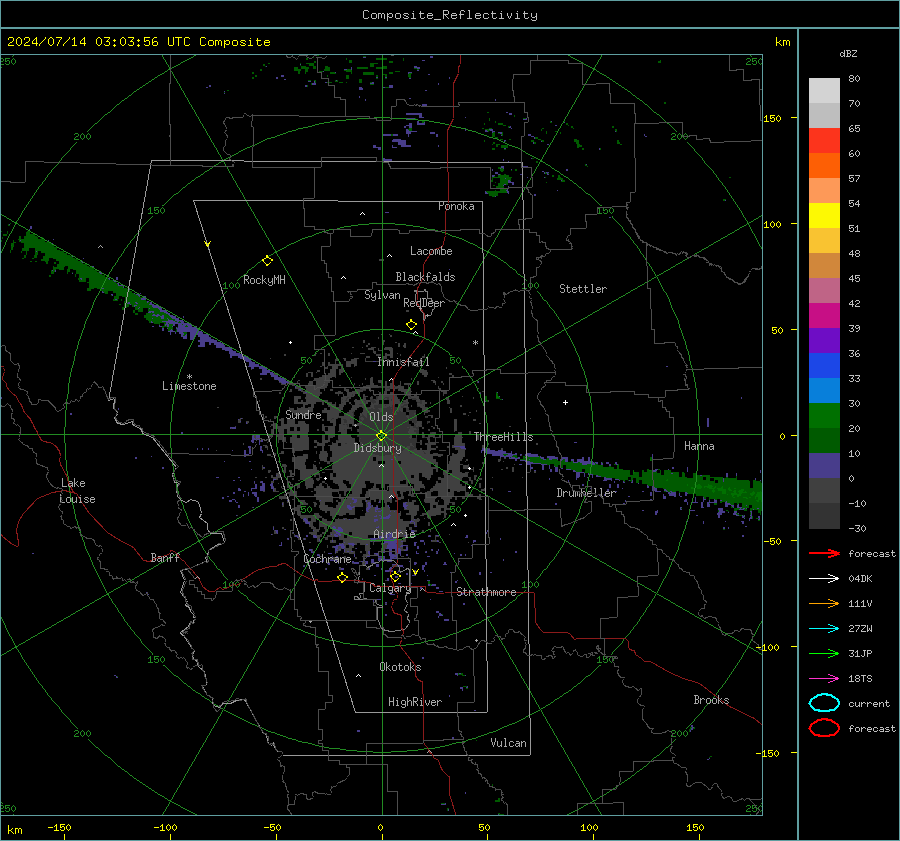
Task: Choose the green 31JP arrow legend icon
Action: (x=824, y=653)
